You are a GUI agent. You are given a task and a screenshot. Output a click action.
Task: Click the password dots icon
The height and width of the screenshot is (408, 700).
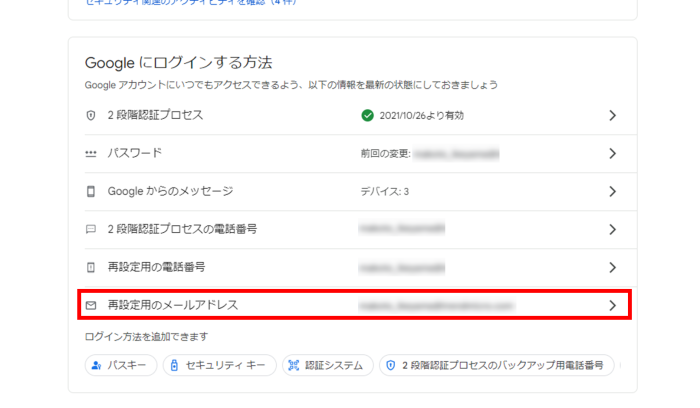[x=91, y=153]
